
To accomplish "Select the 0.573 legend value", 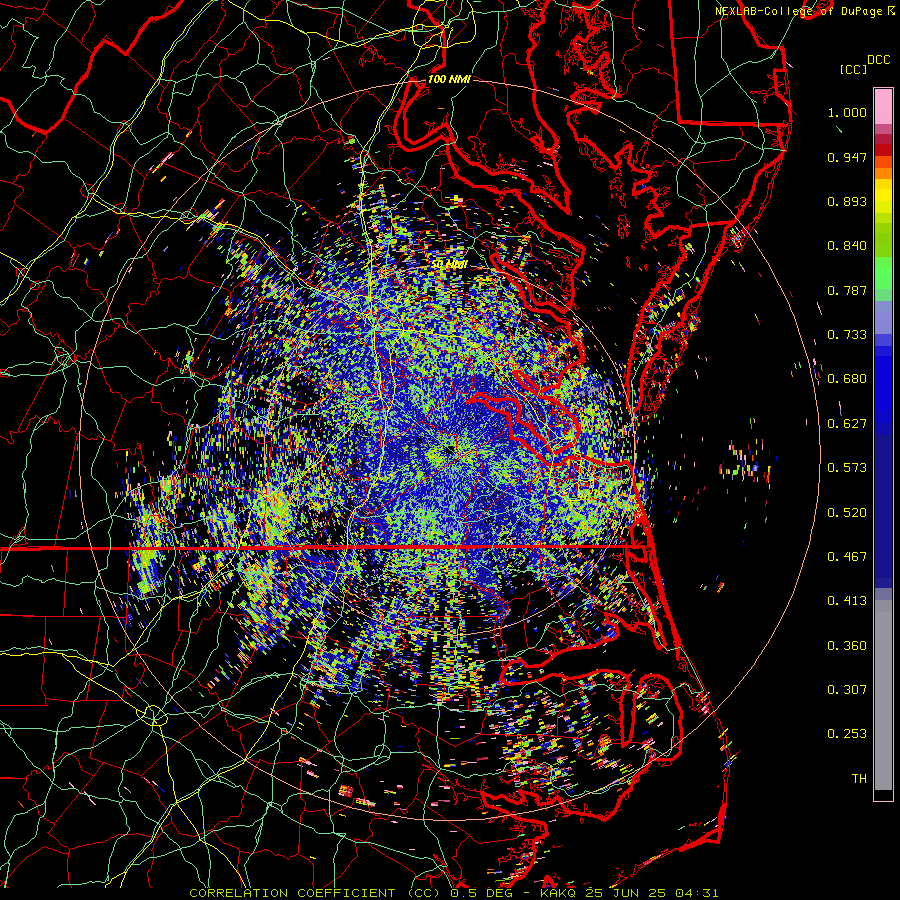I will [847, 468].
